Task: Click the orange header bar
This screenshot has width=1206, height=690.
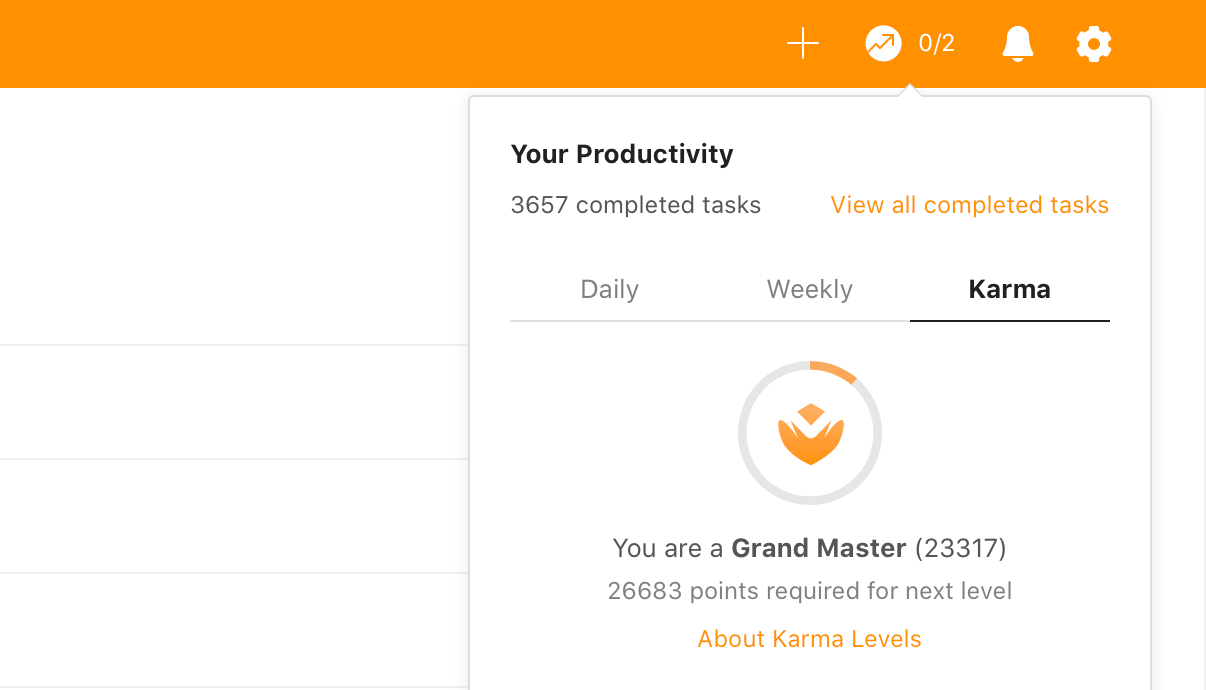Action: coord(300,43)
